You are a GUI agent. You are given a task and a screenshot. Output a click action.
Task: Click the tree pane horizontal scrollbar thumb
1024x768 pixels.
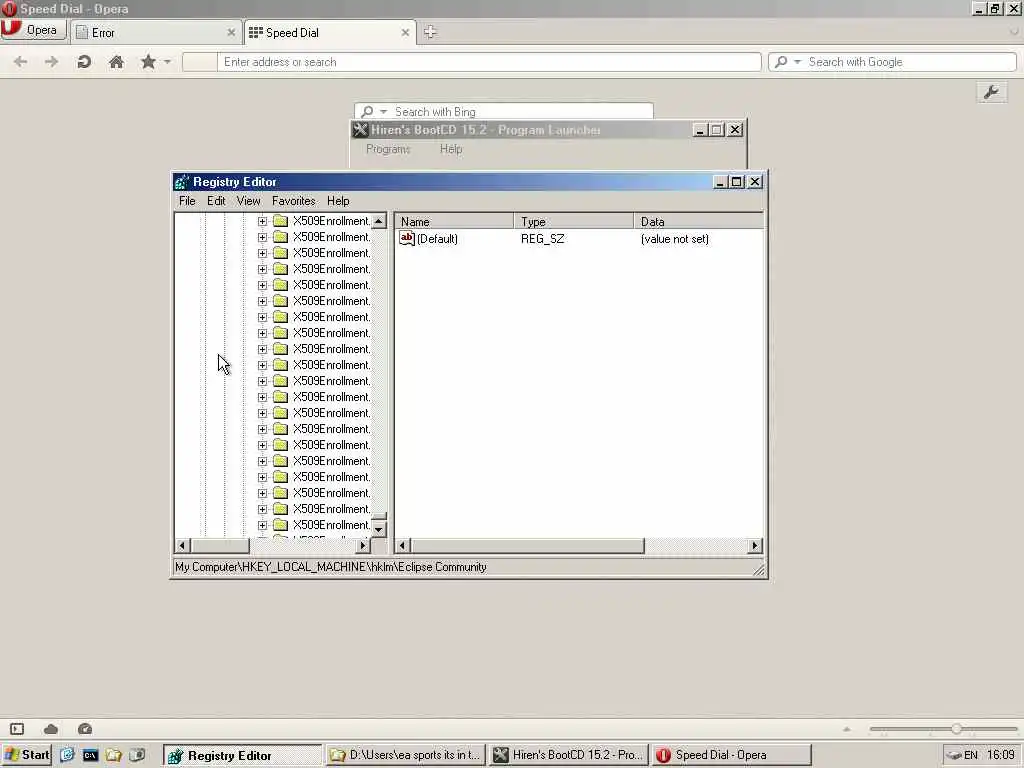click(219, 545)
